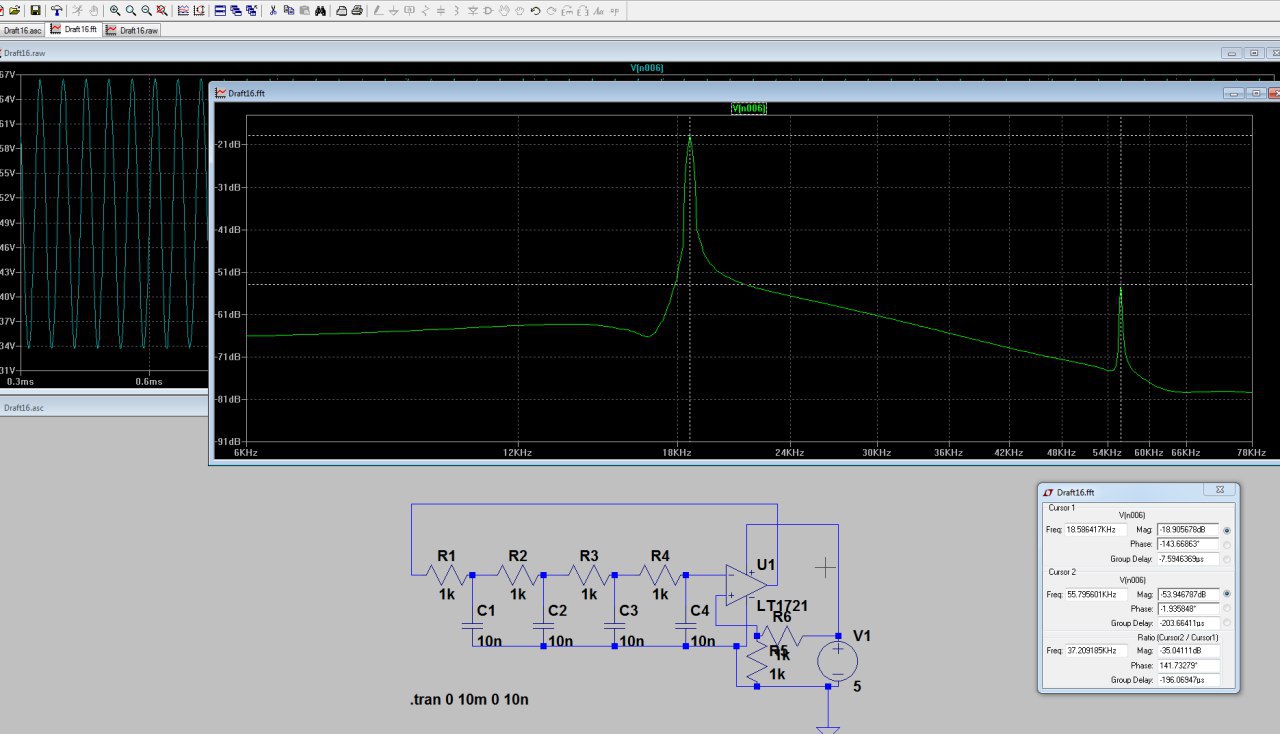Screen dimensions: 1280x734
Task: Select Cursor 2 Mag radio button
Action: [x=1227, y=593]
